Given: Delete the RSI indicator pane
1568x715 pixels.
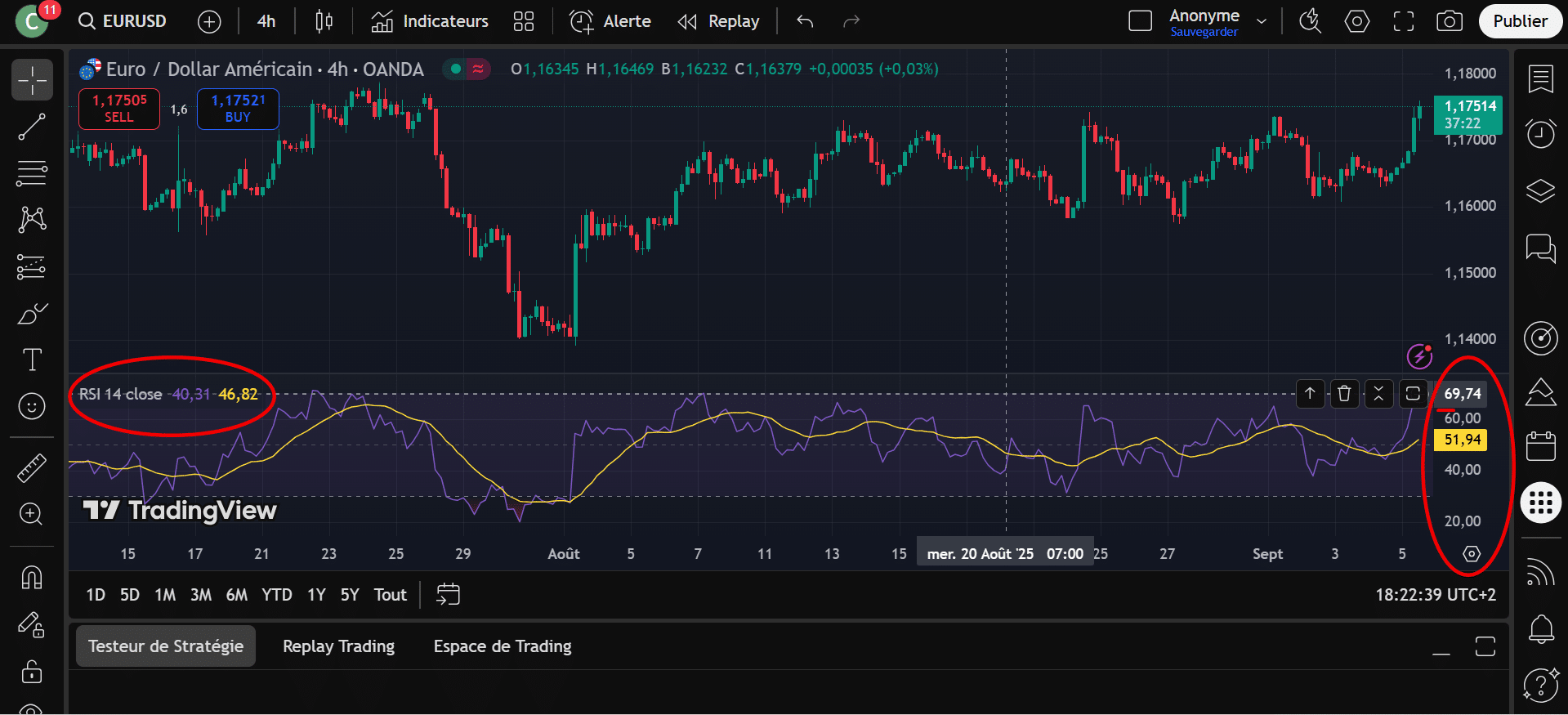Looking at the screenshot, I should click(x=1344, y=394).
